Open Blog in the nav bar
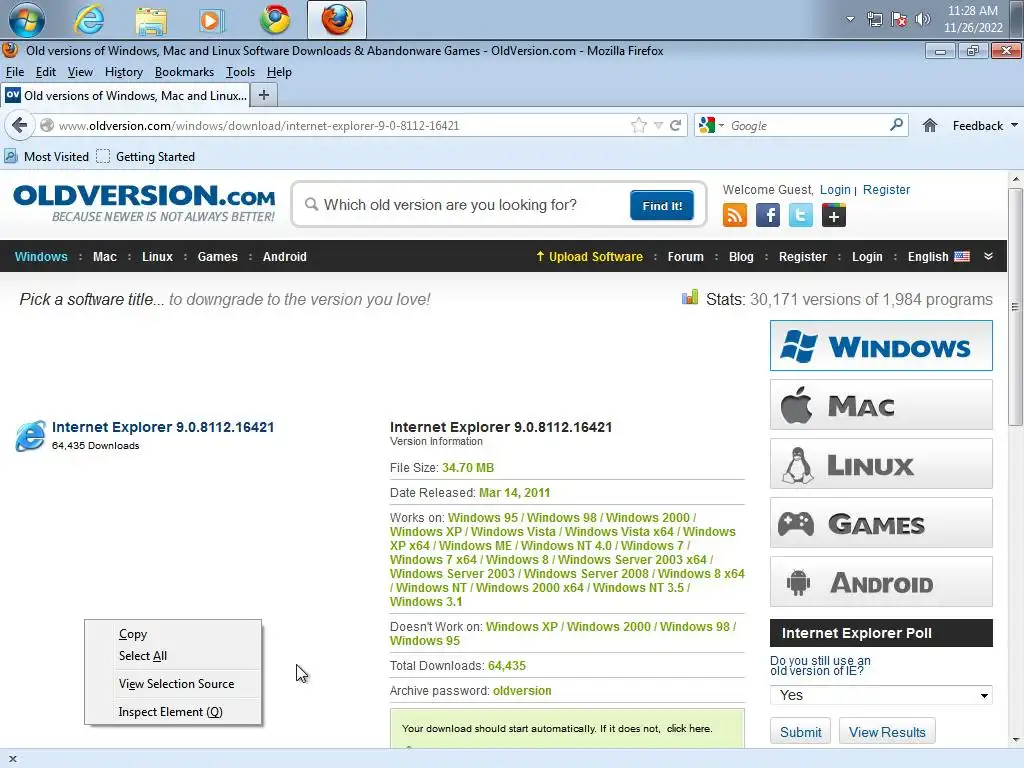Screen dimensions: 1024x768 (741, 257)
